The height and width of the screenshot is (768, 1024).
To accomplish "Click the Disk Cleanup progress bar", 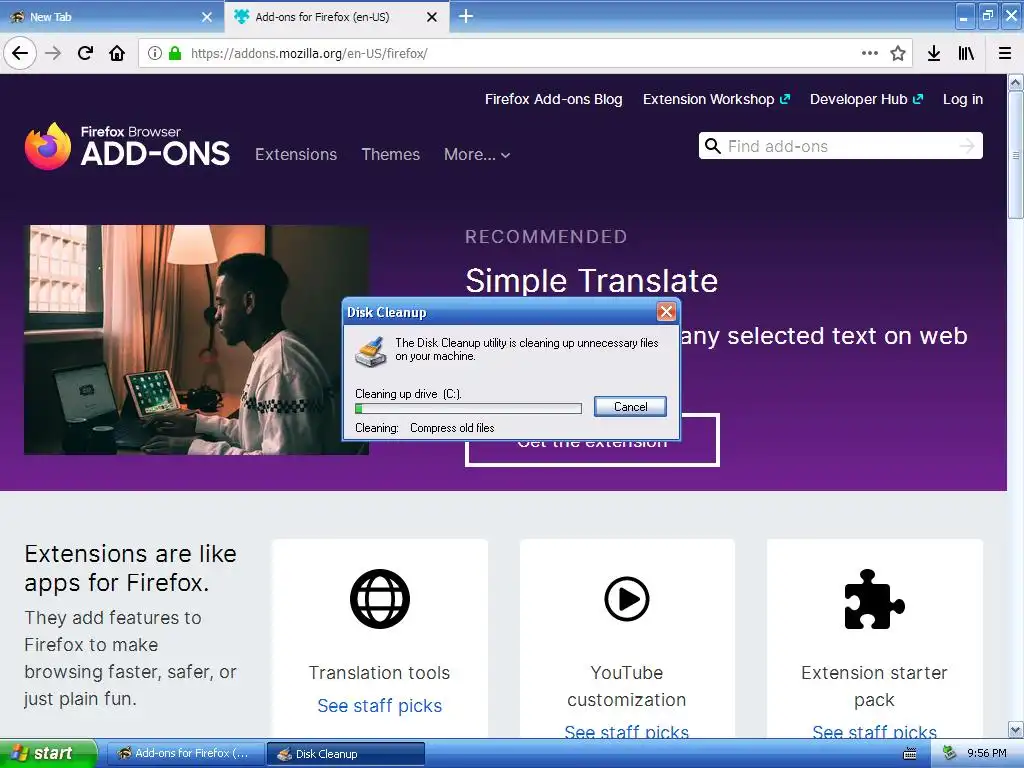I will (x=468, y=408).
